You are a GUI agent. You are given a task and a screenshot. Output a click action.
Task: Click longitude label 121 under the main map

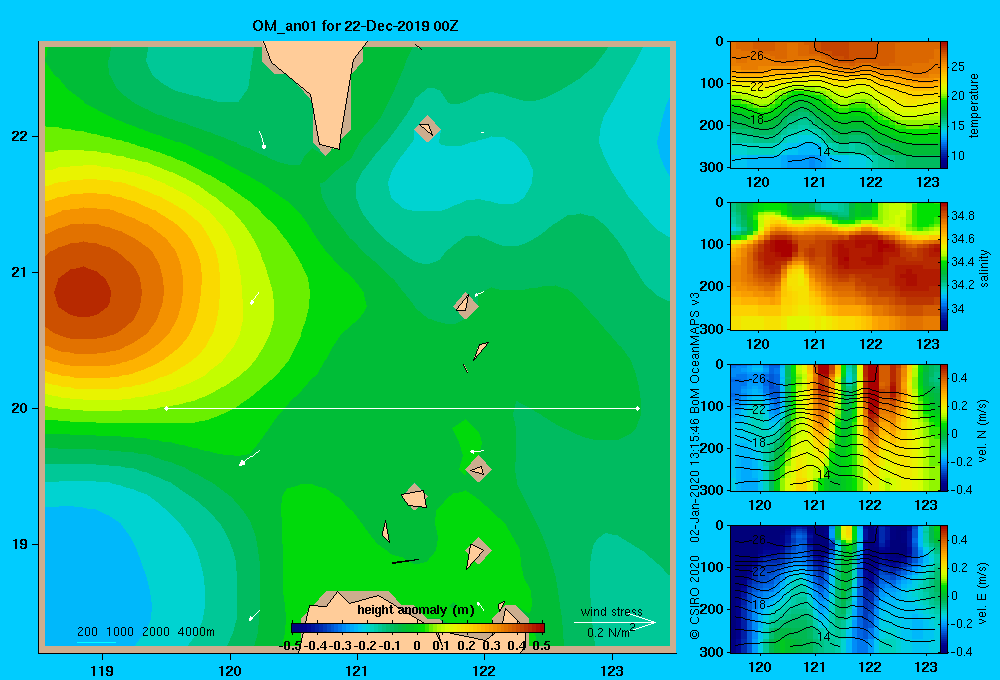(357, 670)
